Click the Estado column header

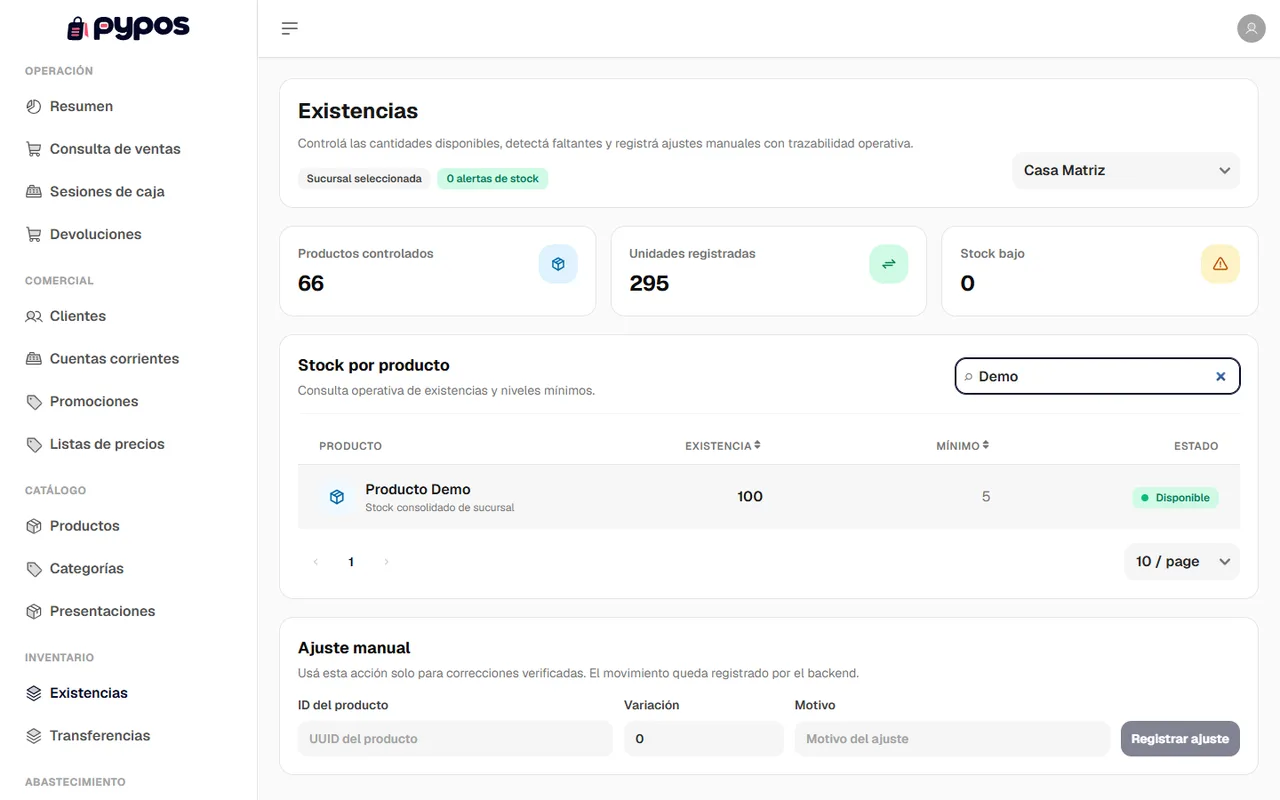point(1196,446)
